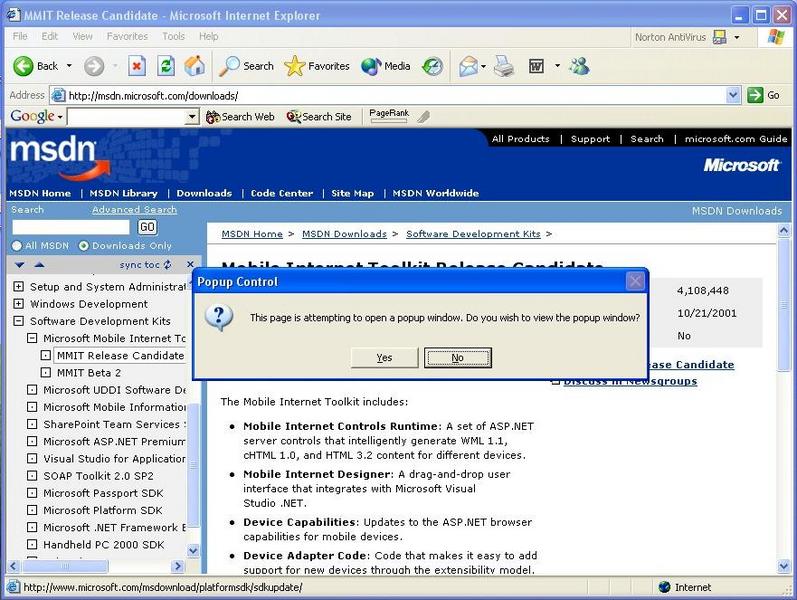Open the Mail button dropdown arrow
Viewport: 797px width, 600px height.
tap(483, 66)
